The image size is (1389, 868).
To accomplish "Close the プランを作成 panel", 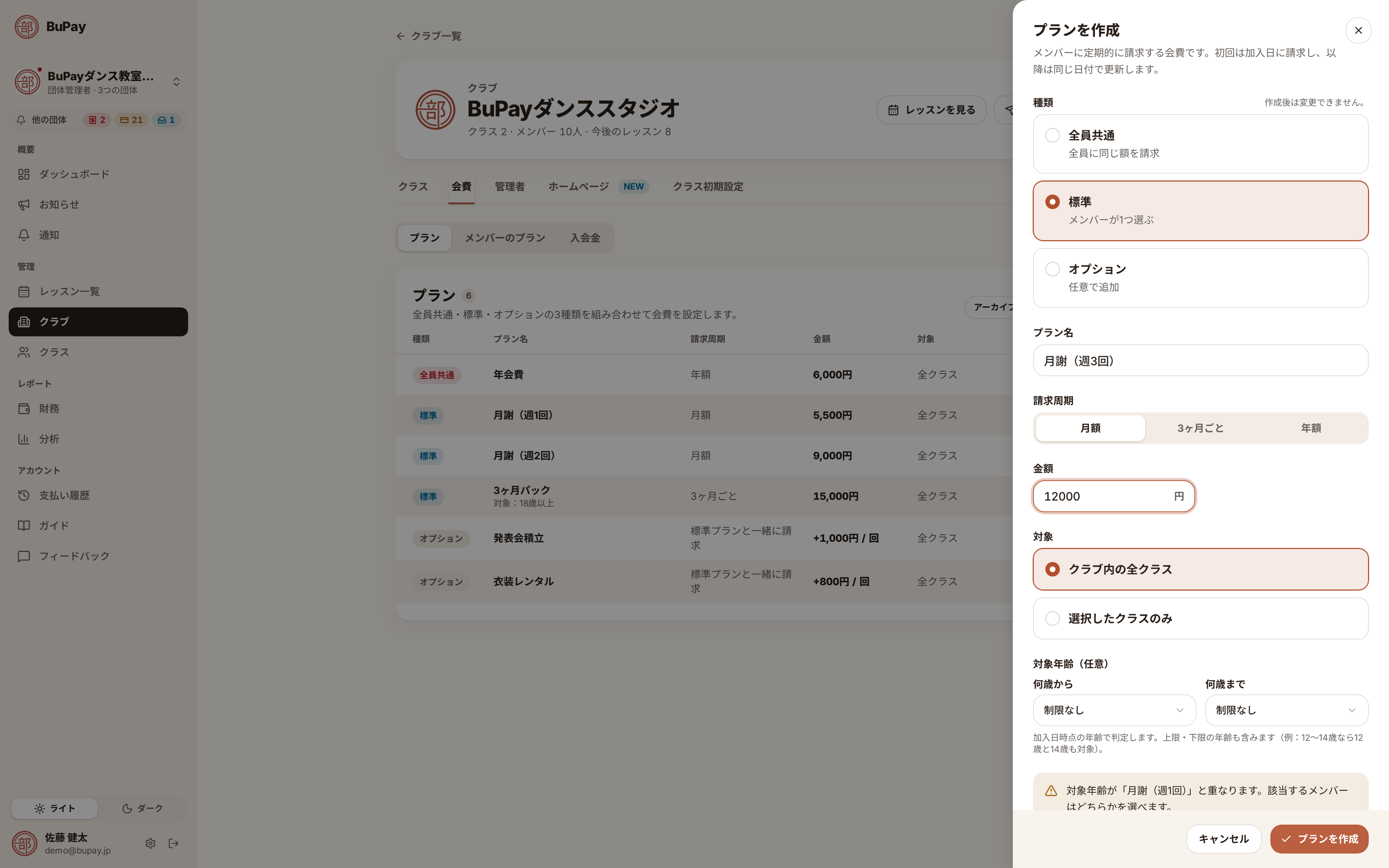I will [1358, 30].
